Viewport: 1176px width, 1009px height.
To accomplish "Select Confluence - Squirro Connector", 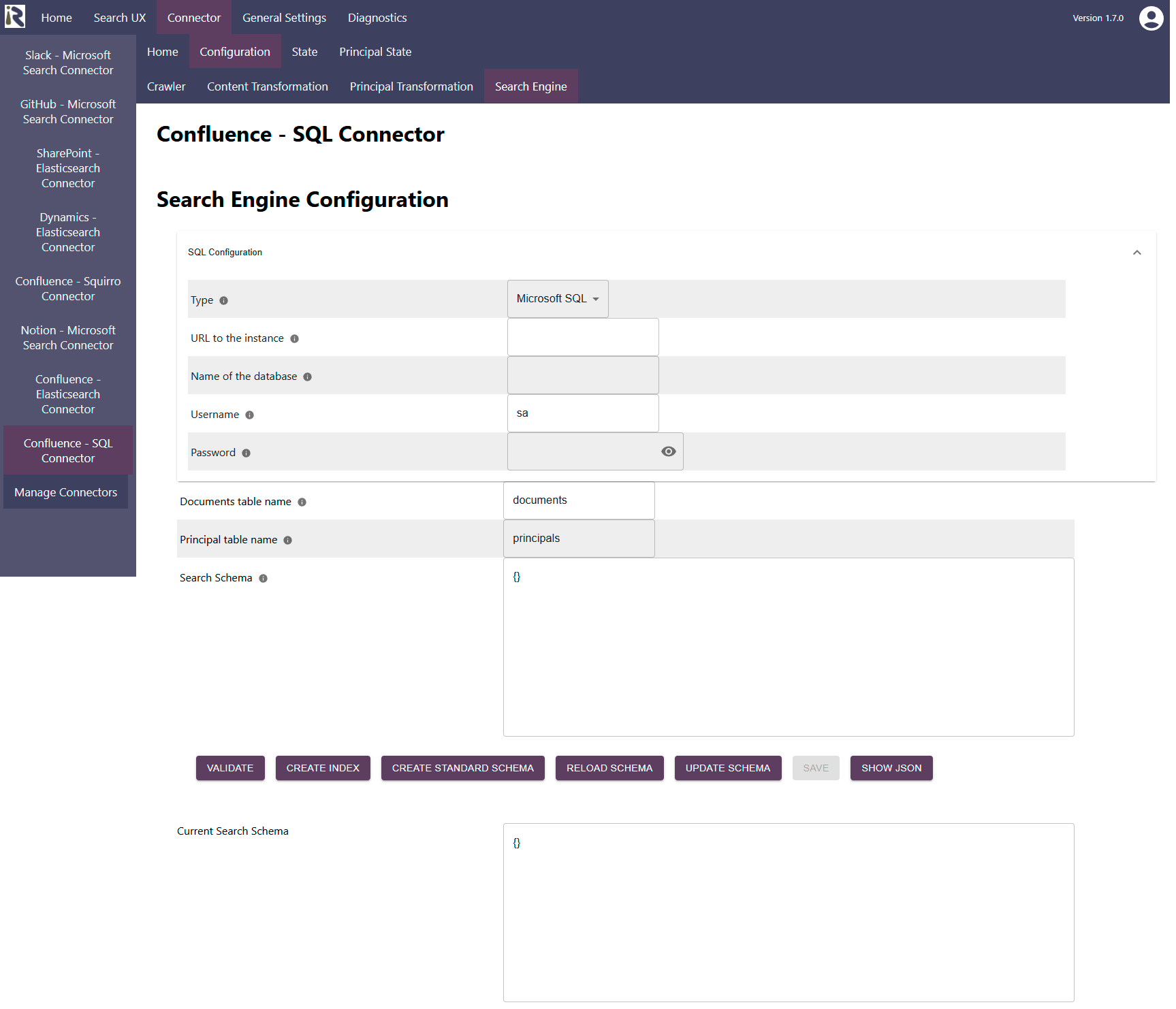I will [x=68, y=290].
